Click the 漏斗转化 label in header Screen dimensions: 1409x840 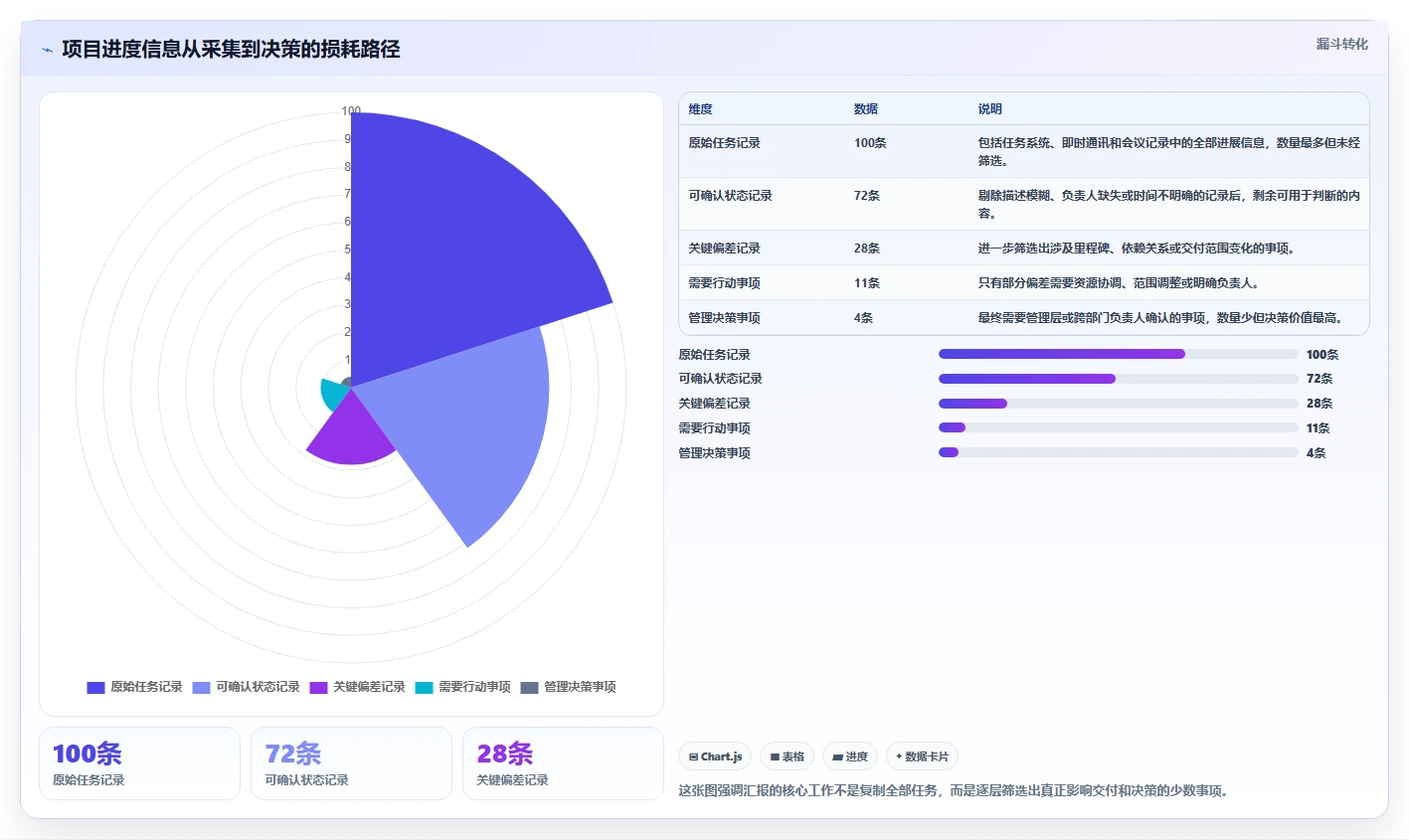1341,44
